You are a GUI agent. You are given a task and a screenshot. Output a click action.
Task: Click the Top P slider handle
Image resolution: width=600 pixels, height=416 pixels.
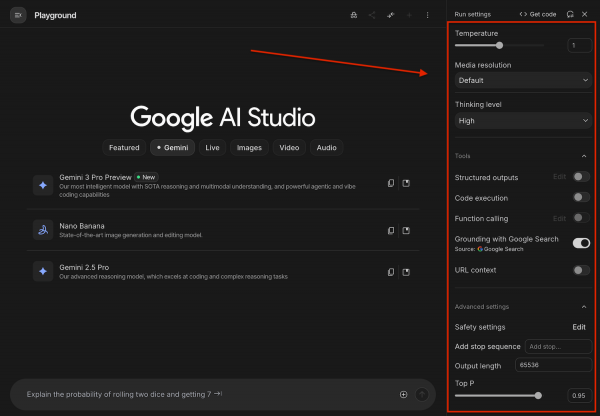pyautogui.click(x=538, y=396)
